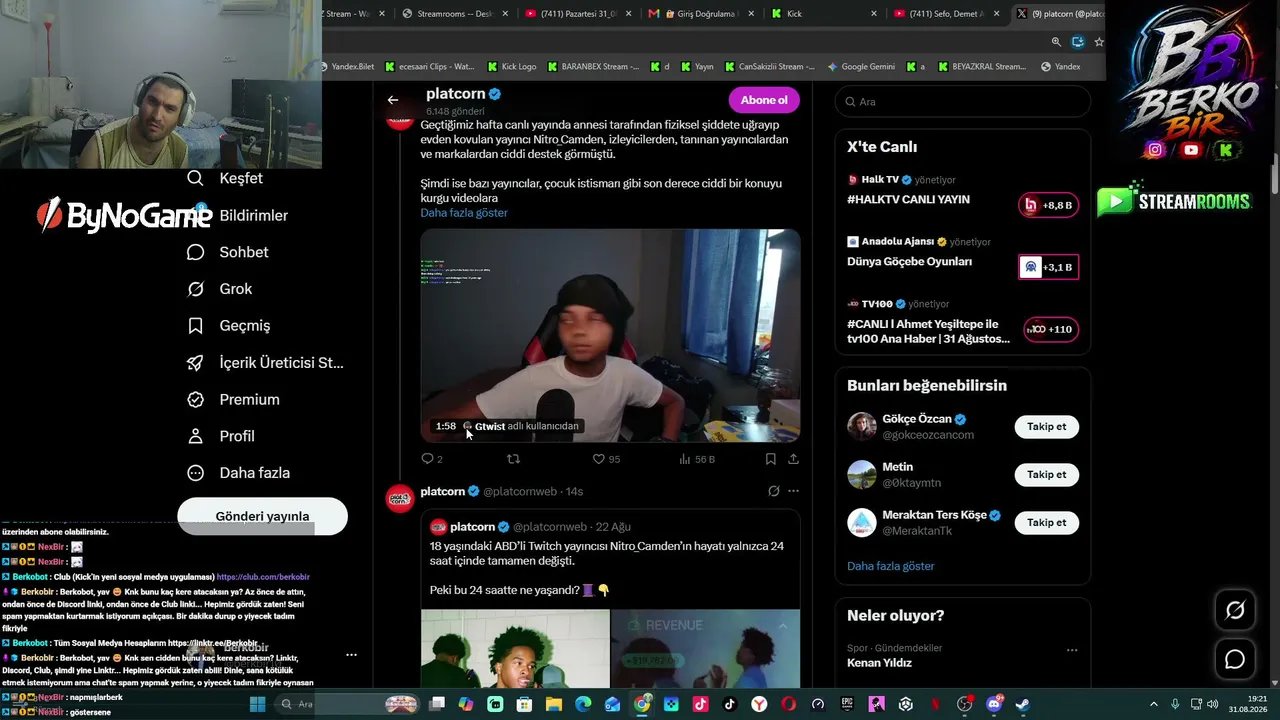Go back using the arrow beside platcorn
1280x720 pixels.
tap(393, 100)
